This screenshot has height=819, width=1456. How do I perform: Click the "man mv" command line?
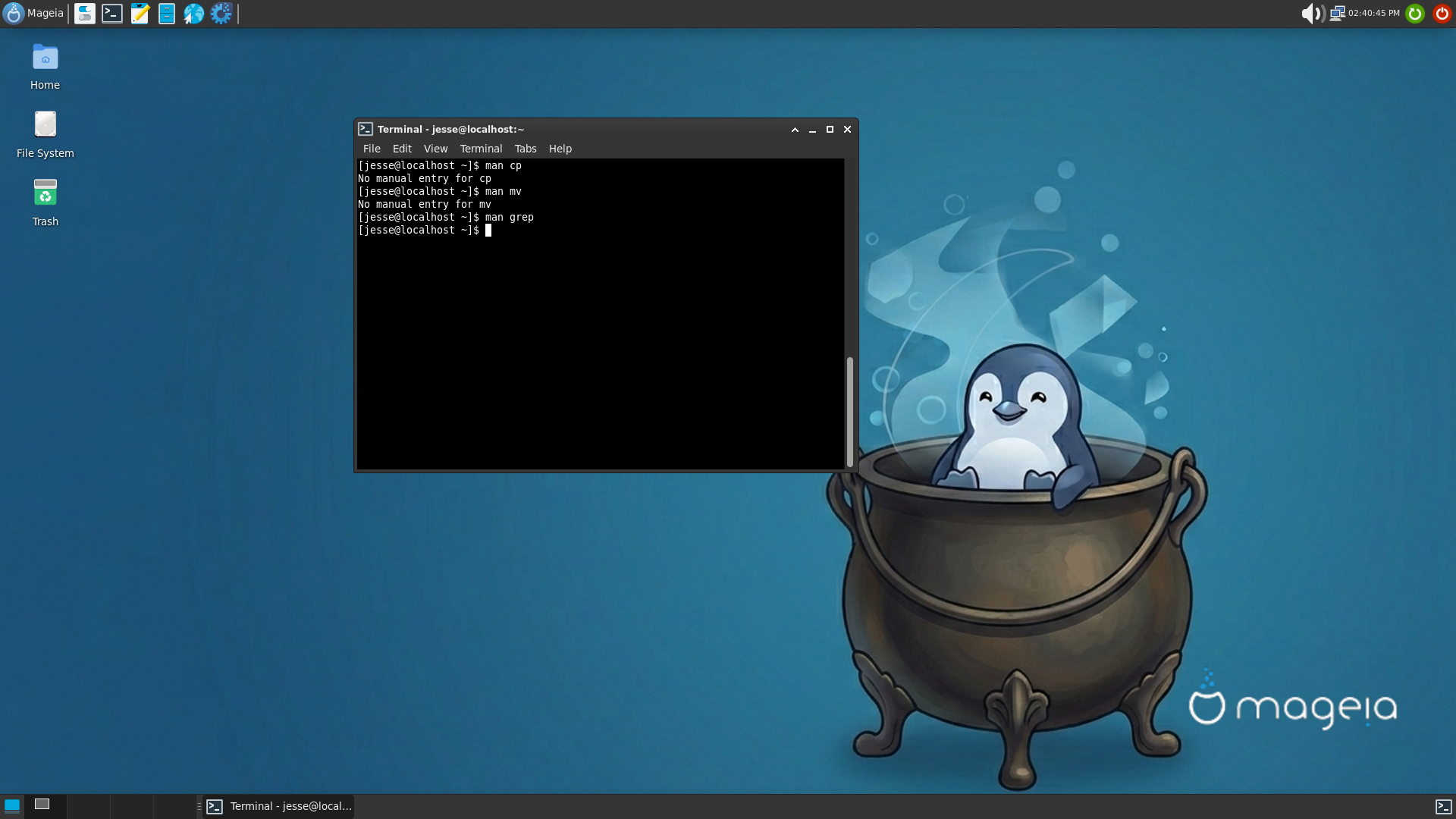point(440,191)
